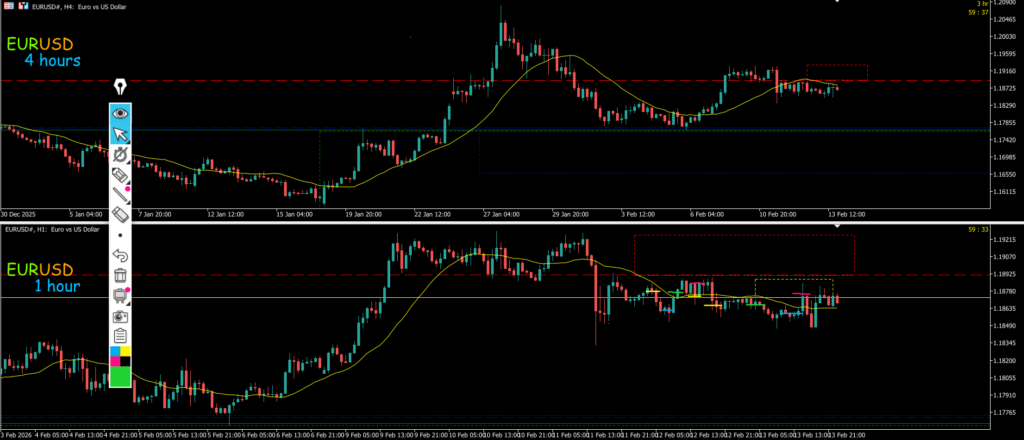Click the white shift triangle on H1 chart
Viewport: 1024px width, 440px height.
point(838,227)
